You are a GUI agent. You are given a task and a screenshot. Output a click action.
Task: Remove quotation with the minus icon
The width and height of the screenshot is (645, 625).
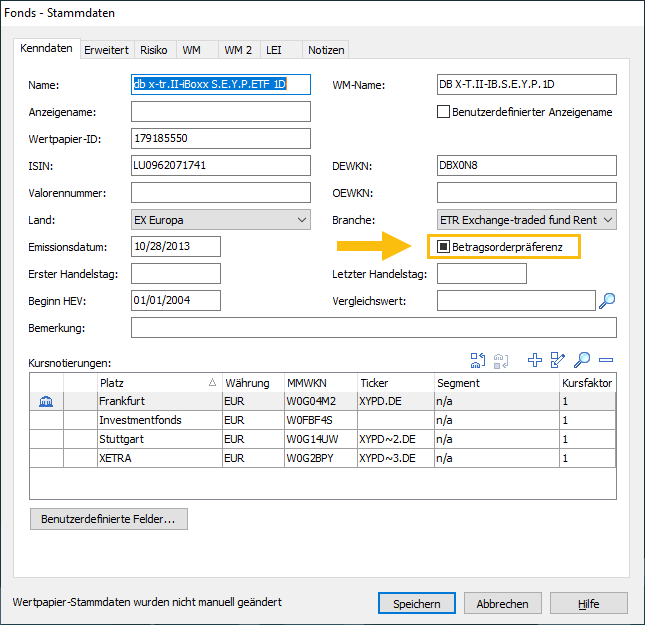click(x=605, y=361)
